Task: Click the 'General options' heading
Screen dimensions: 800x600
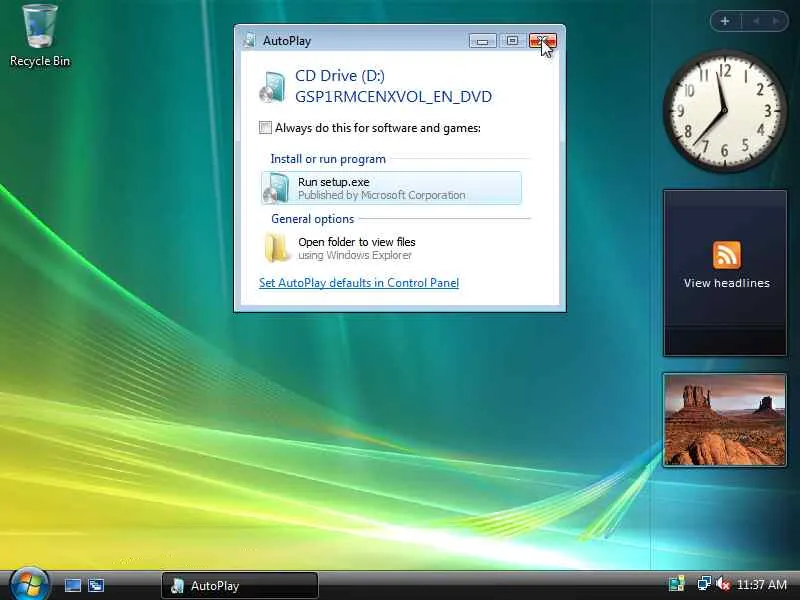Action: click(x=312, y=219)
